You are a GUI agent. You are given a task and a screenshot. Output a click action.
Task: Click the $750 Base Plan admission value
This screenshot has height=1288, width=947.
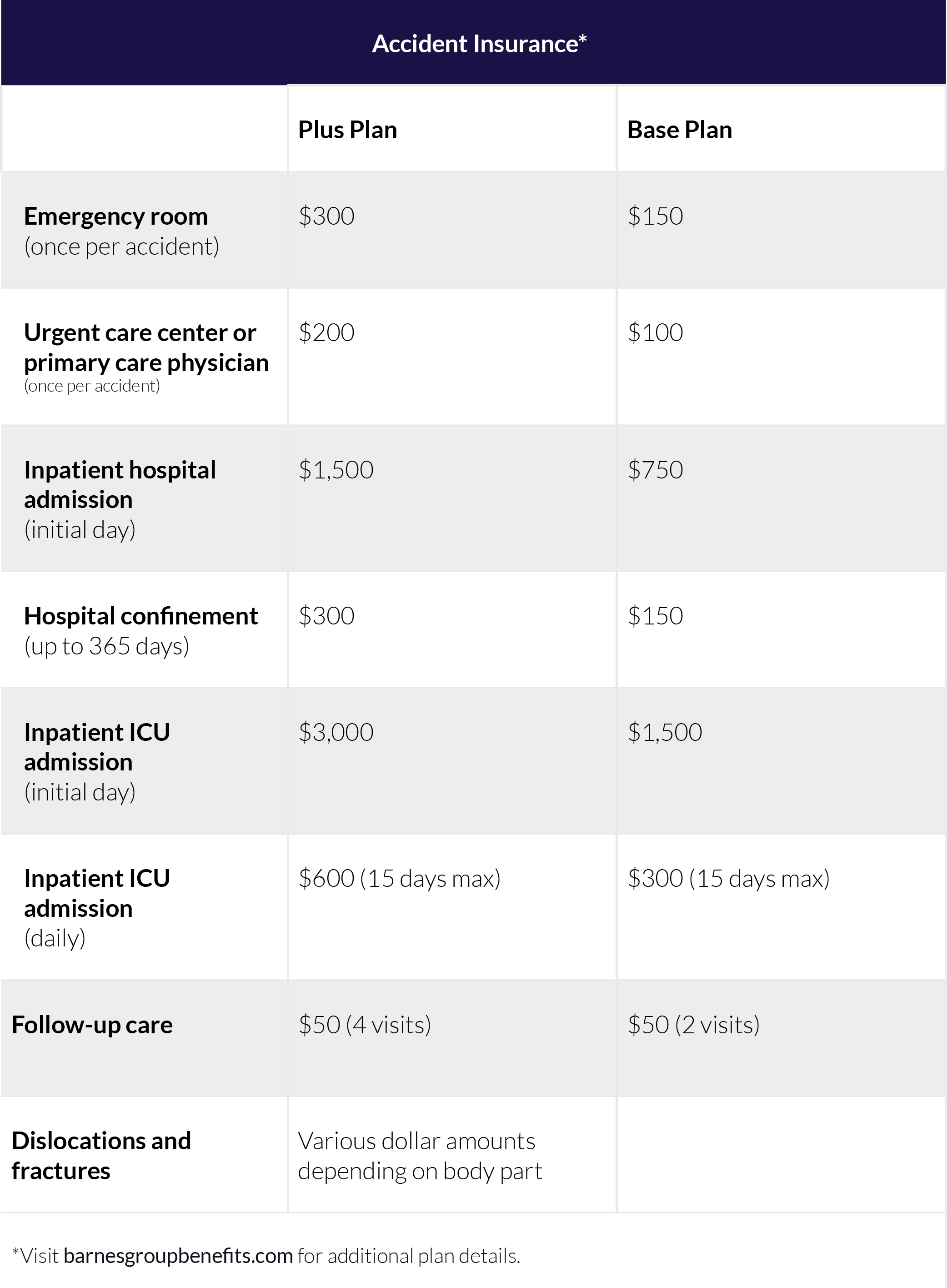(x=655, y=470)
